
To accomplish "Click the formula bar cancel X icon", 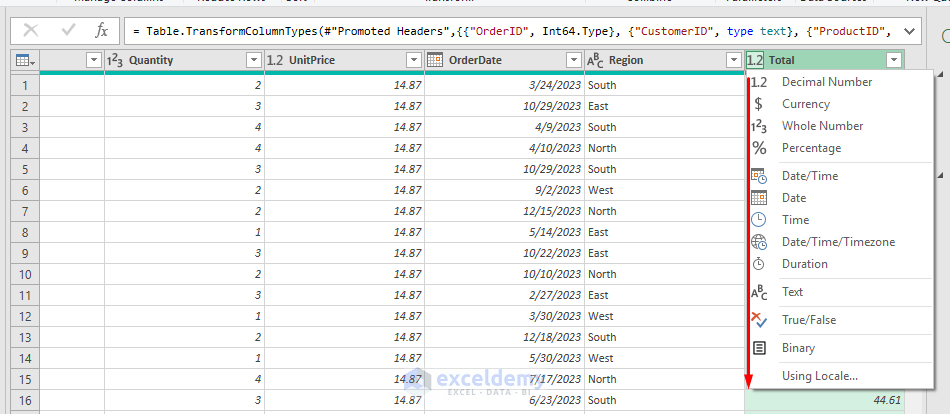I will [x=31, y=30].
